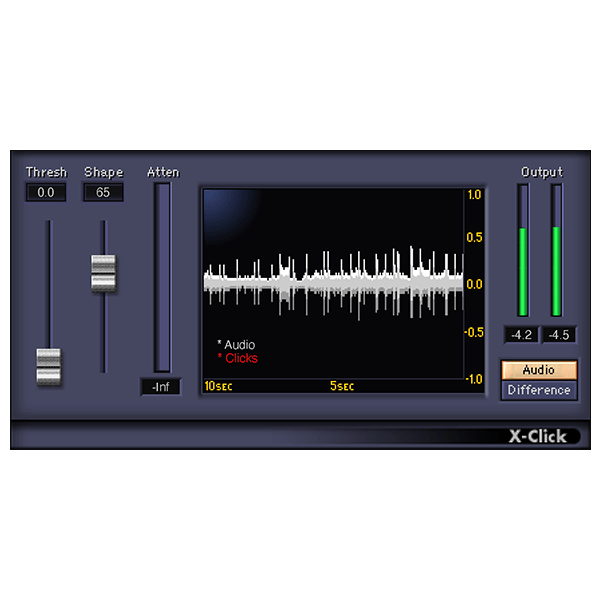Viewport: 600px width, 600px height.
Task: Switch monitoring to Difference mode
Action: (539, 390)
